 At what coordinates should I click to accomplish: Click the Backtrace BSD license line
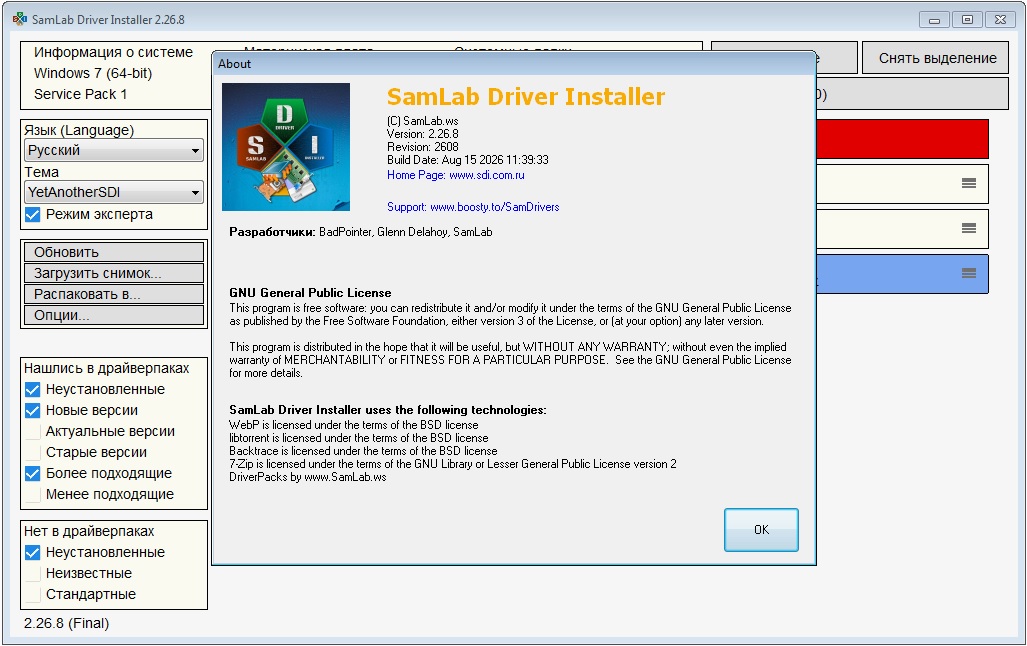coord(363,451)
